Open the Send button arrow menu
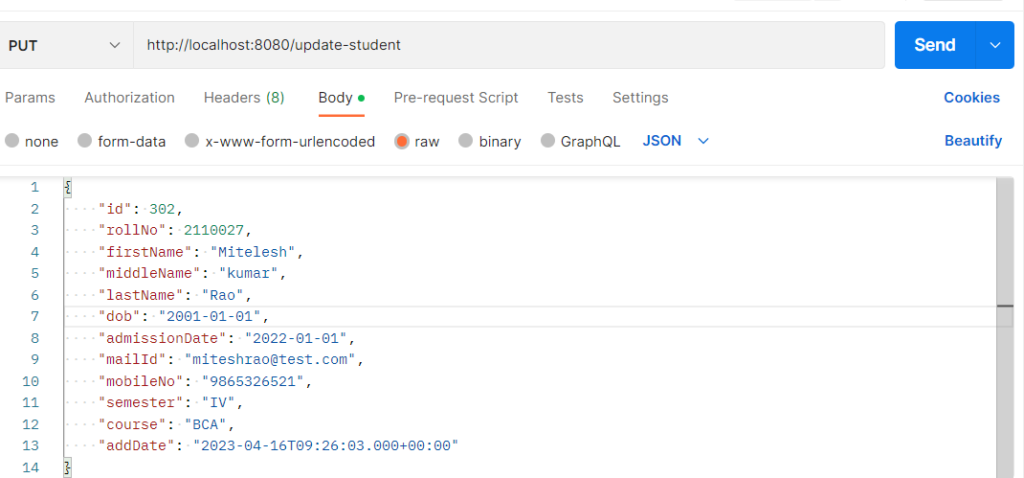 [995, 45]
